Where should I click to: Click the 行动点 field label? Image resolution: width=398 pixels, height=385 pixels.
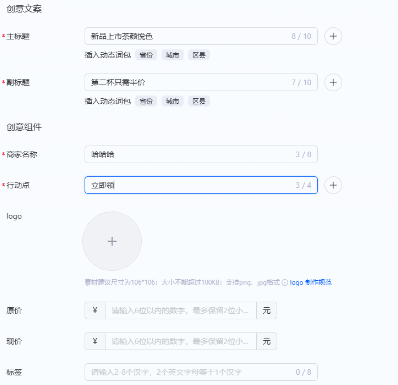(x=18, y=185)
